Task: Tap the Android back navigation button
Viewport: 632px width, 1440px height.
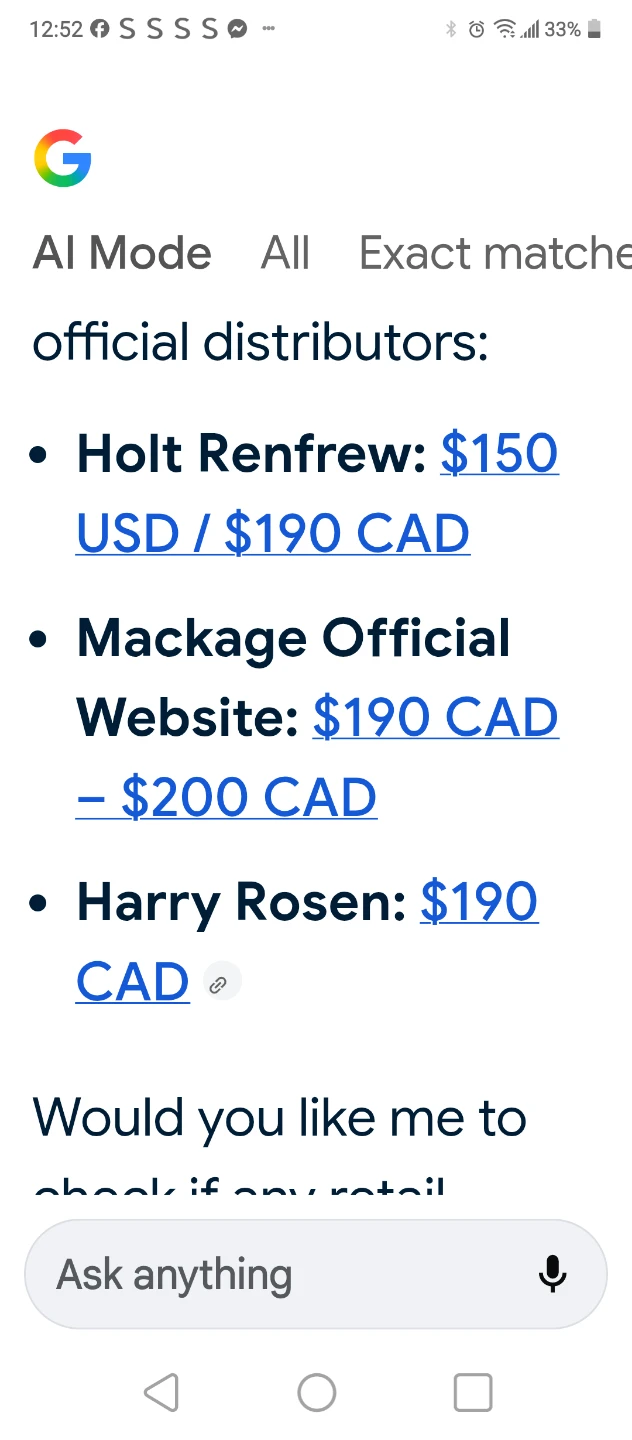Action: pyautogui.click(x=162, y=1392)
